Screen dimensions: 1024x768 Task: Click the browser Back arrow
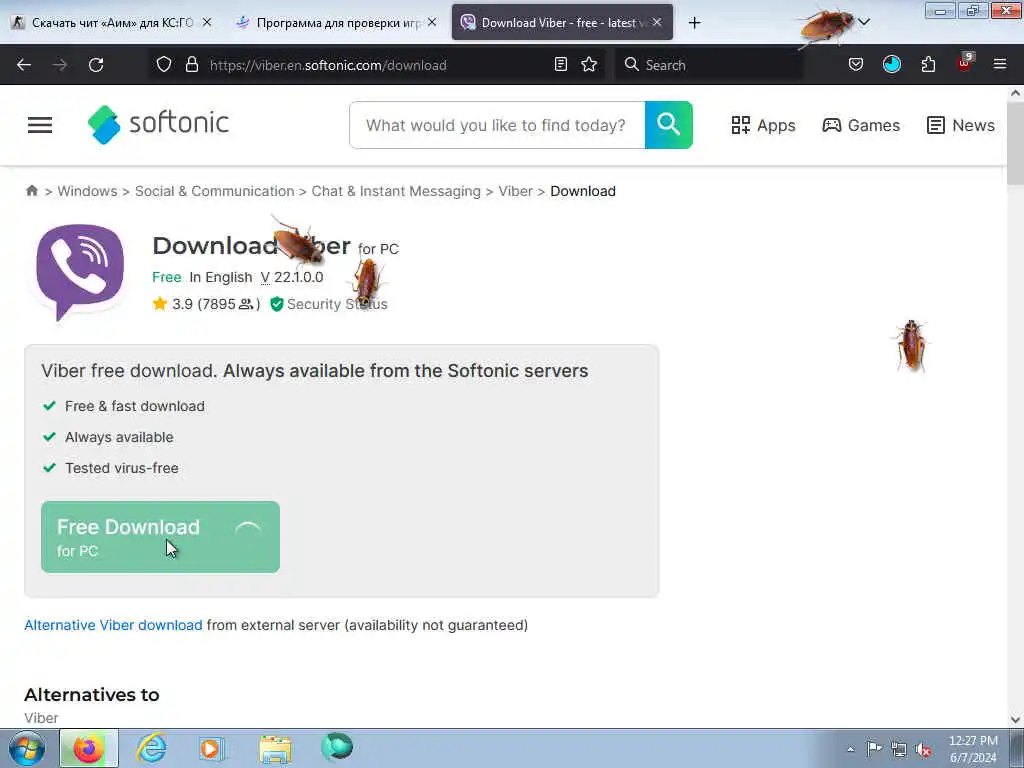[24, 65]
